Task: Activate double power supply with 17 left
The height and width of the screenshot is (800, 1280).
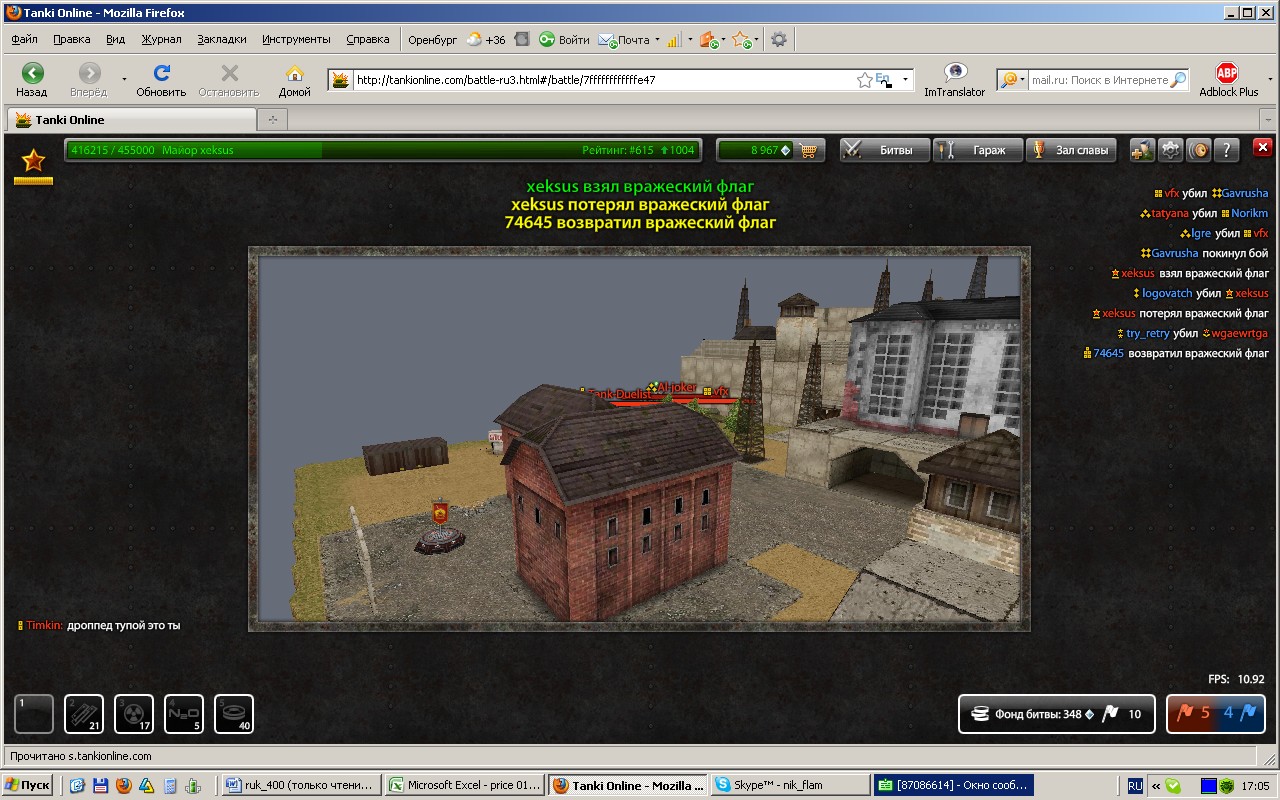Action: point(134,714)
